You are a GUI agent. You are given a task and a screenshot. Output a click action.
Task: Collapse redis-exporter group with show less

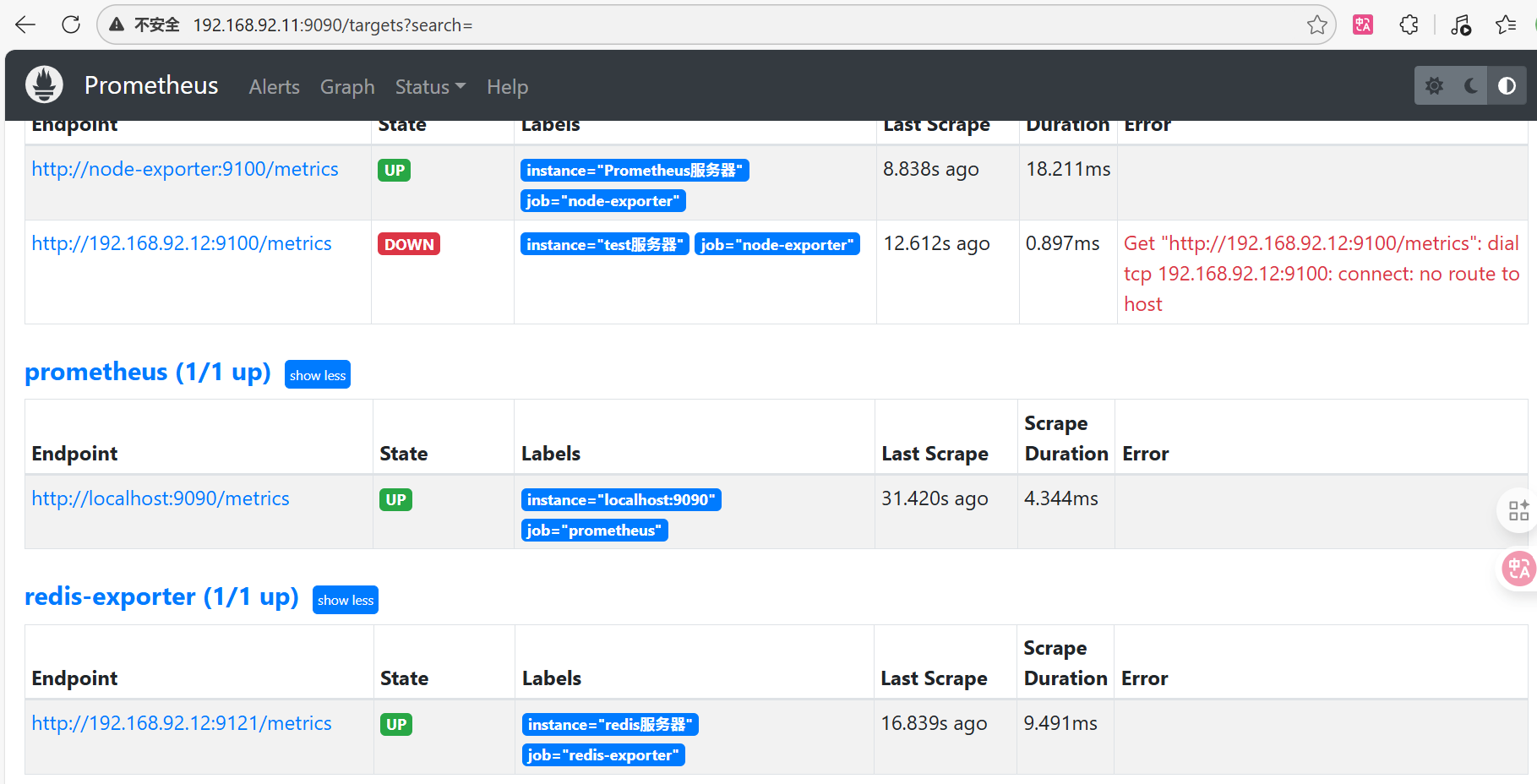click(346, 600)
